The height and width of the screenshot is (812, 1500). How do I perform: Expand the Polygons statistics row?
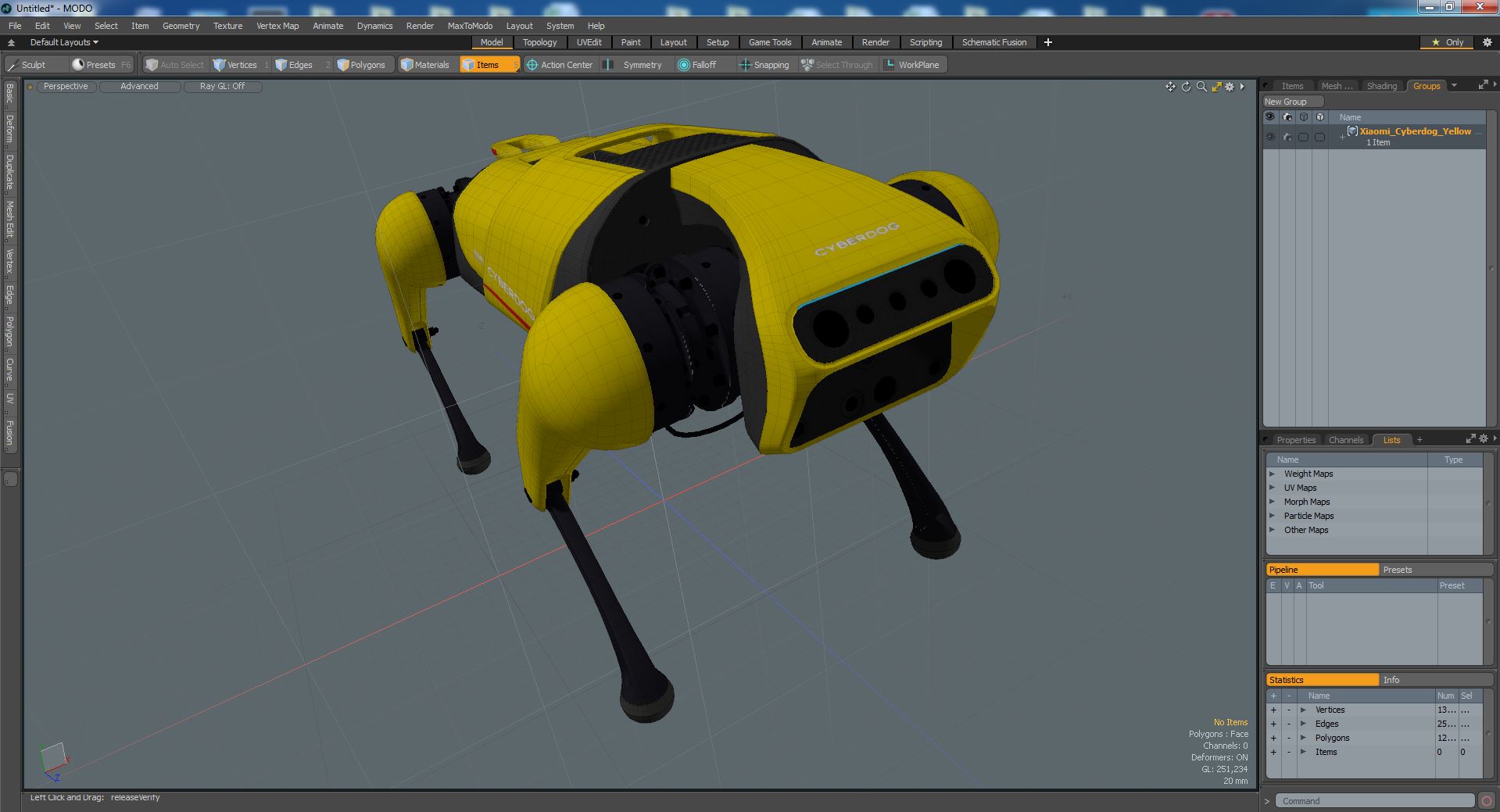1303,738
